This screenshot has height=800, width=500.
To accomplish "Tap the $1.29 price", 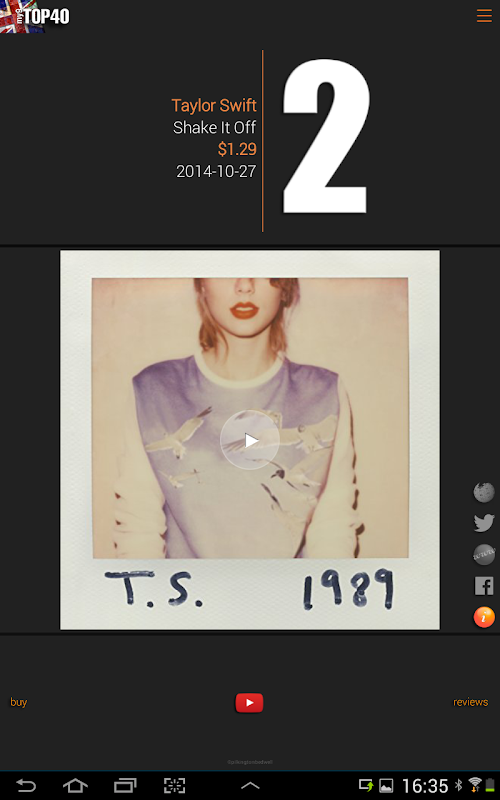I will tap(237, 149).
